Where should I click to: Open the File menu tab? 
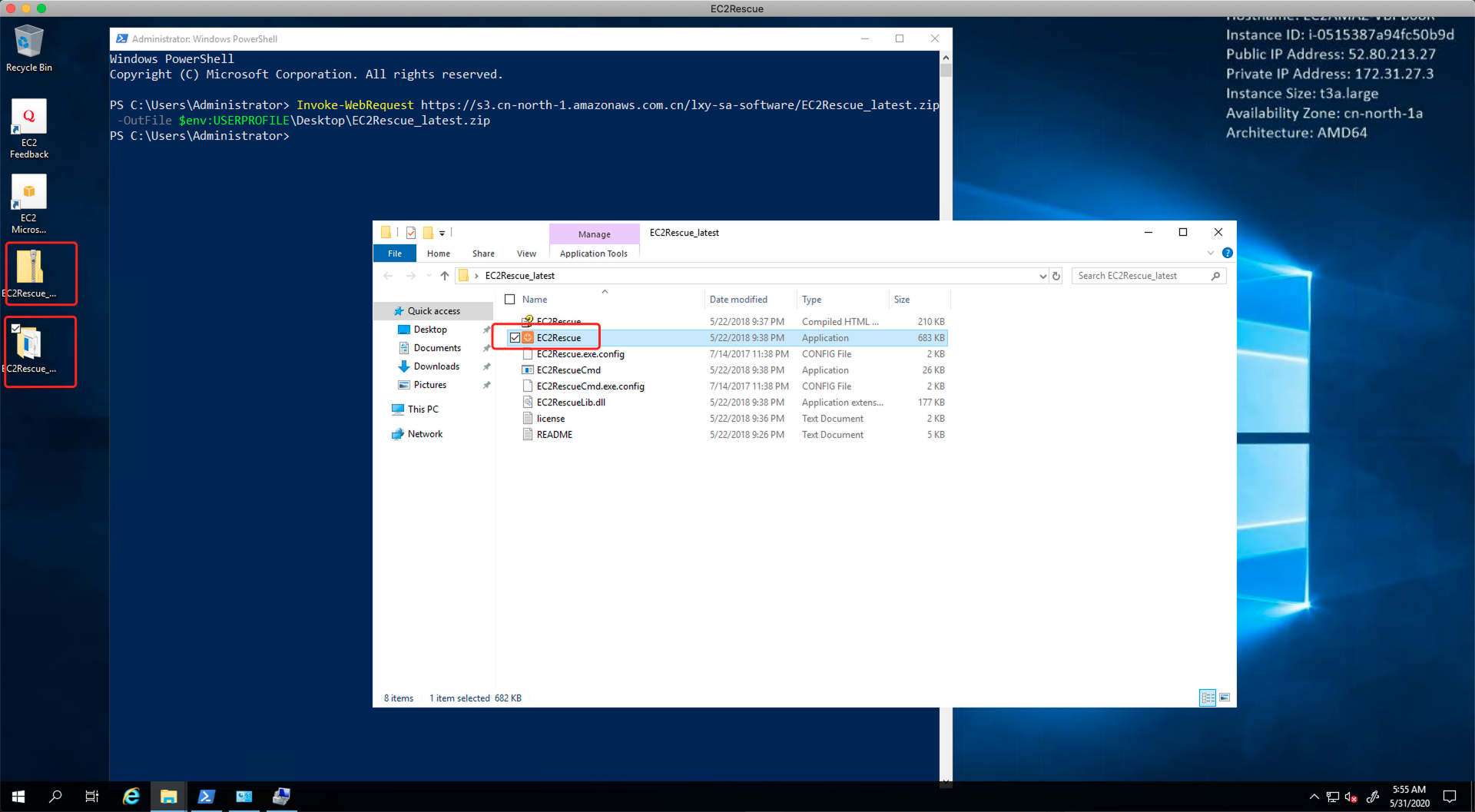[395, 254]
